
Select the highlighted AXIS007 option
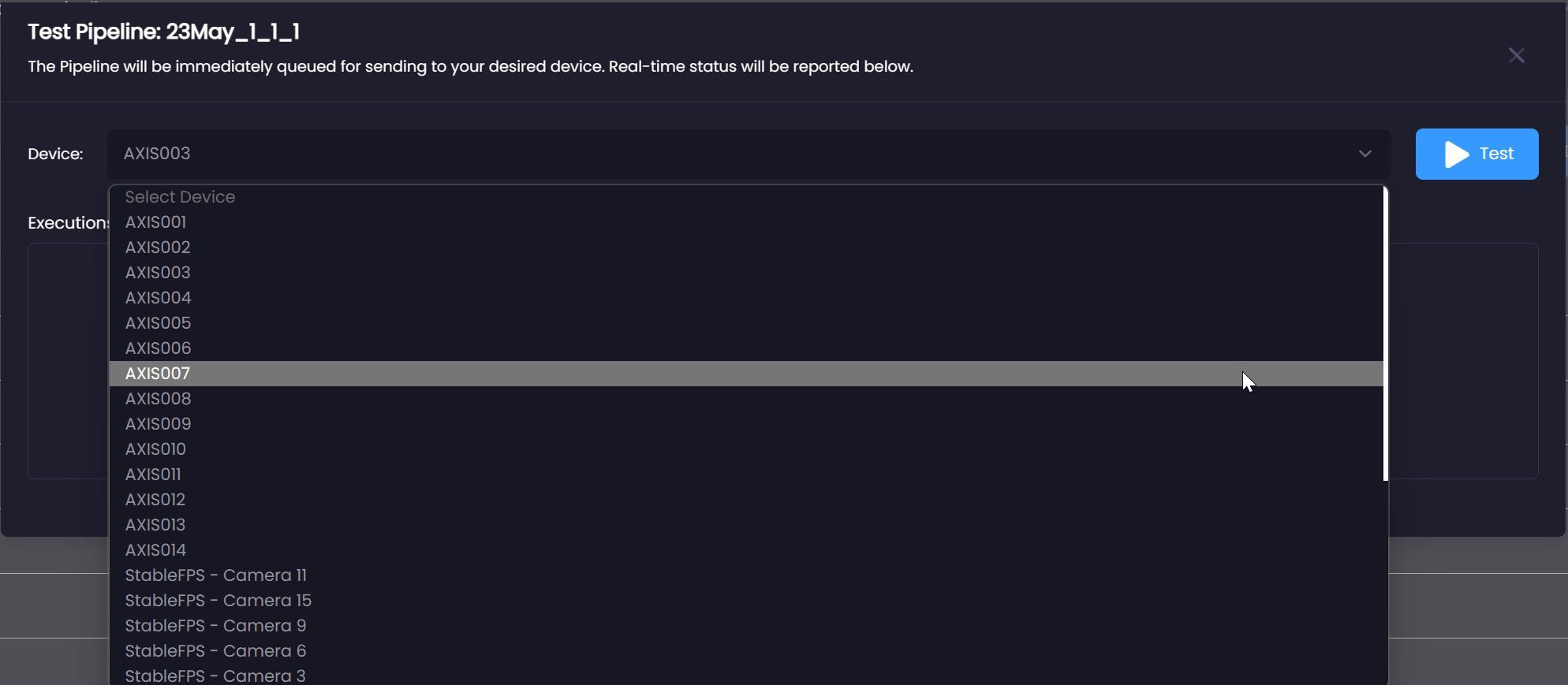(x=746, y=374)
